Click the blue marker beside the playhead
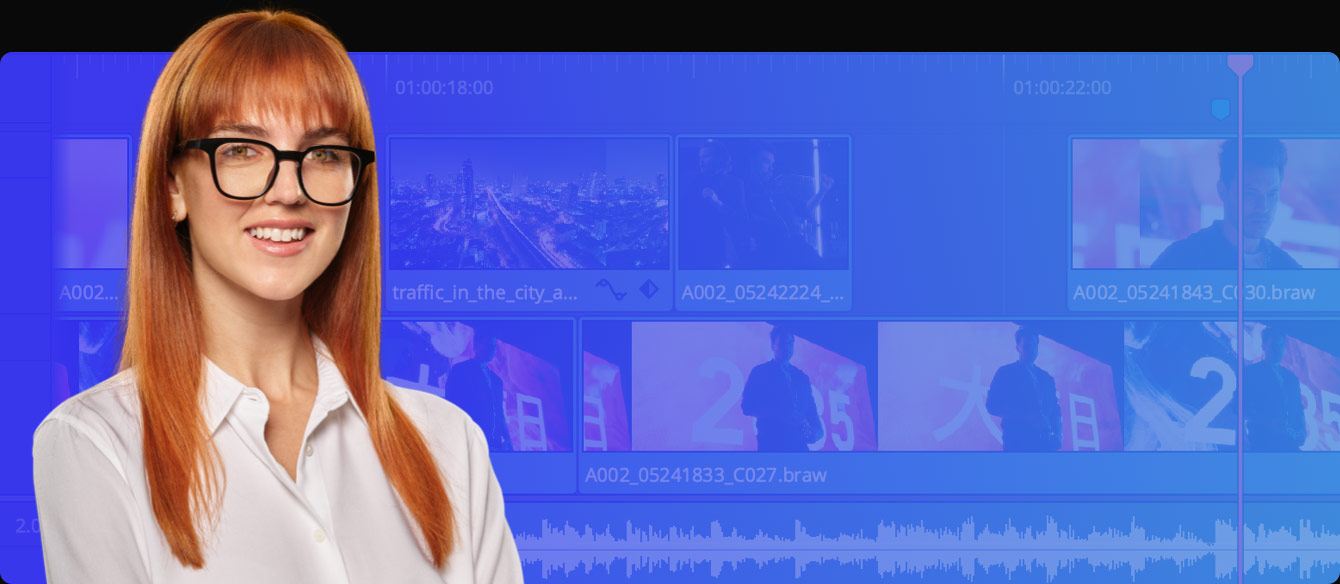This screenshot has height=584, width=1340. click(x=1220, y=107)
